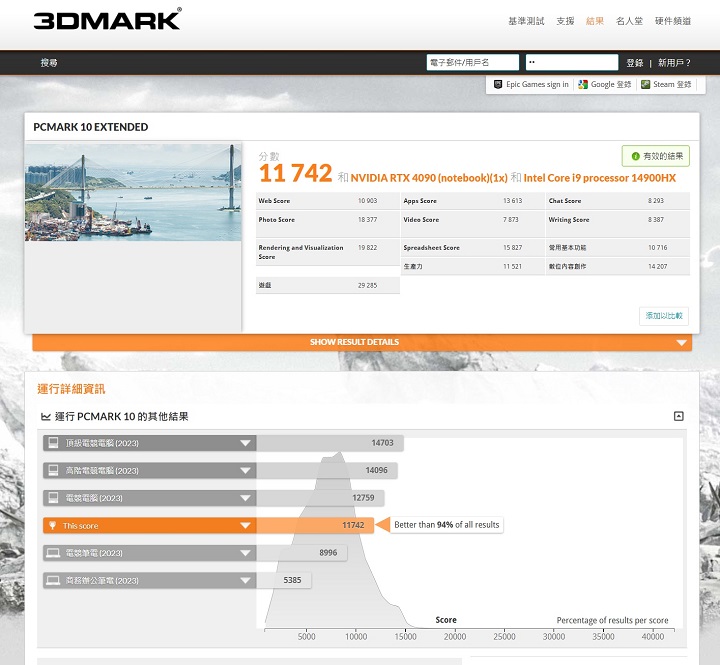Collapse the PCMark 10 results section icon
The width and height of the screenshot is (720, 665).
(679, 416)
